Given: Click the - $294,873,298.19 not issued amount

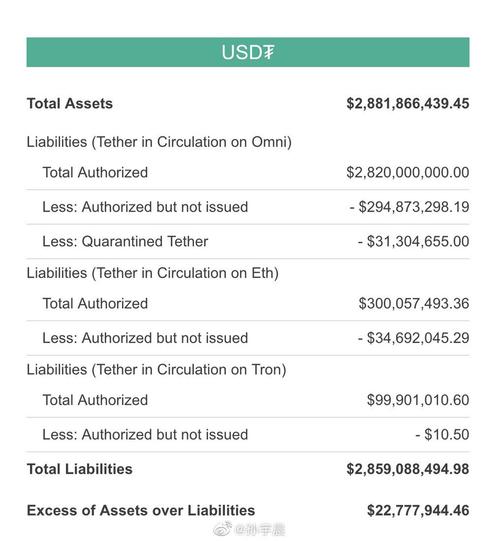Looking at the screenshot, I should point(409,207).
